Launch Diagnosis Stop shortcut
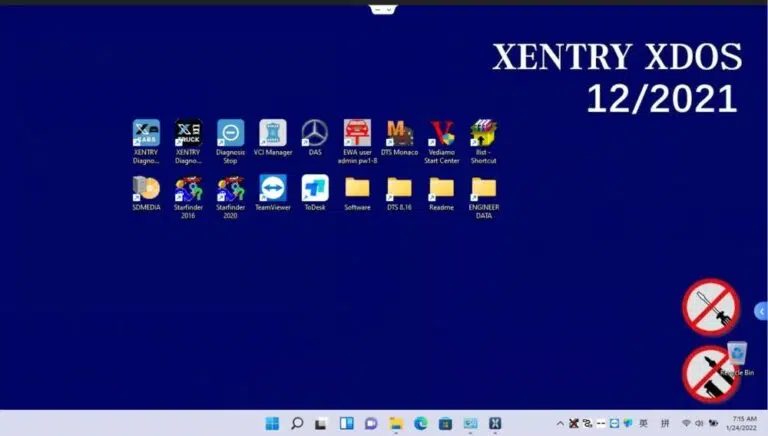 tap(230, 133)
